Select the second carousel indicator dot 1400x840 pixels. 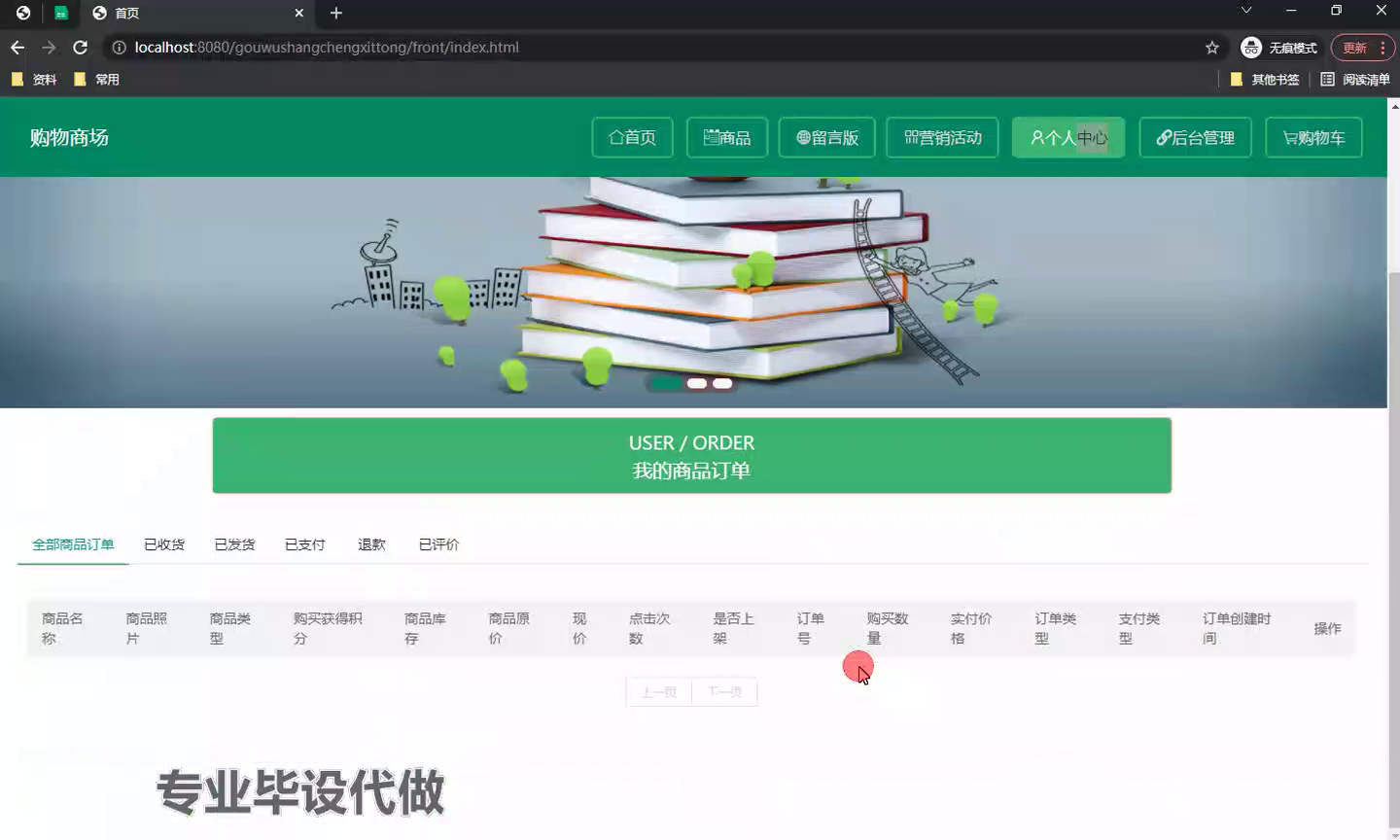(697, 383)
